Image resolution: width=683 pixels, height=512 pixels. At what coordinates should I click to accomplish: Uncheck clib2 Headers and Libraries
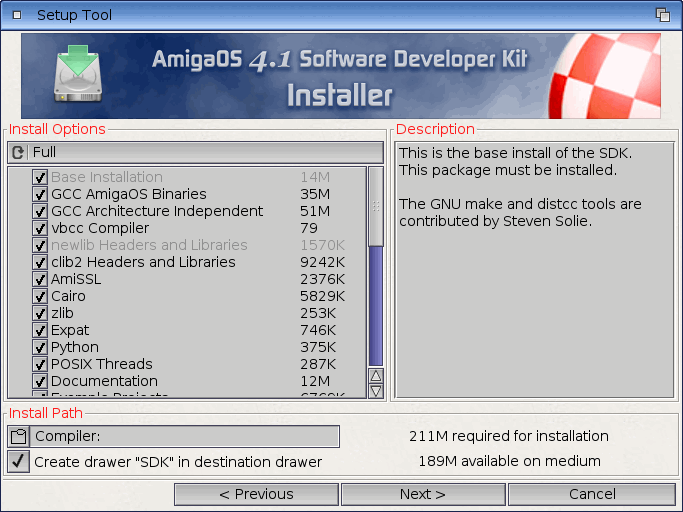coord(40,262)
